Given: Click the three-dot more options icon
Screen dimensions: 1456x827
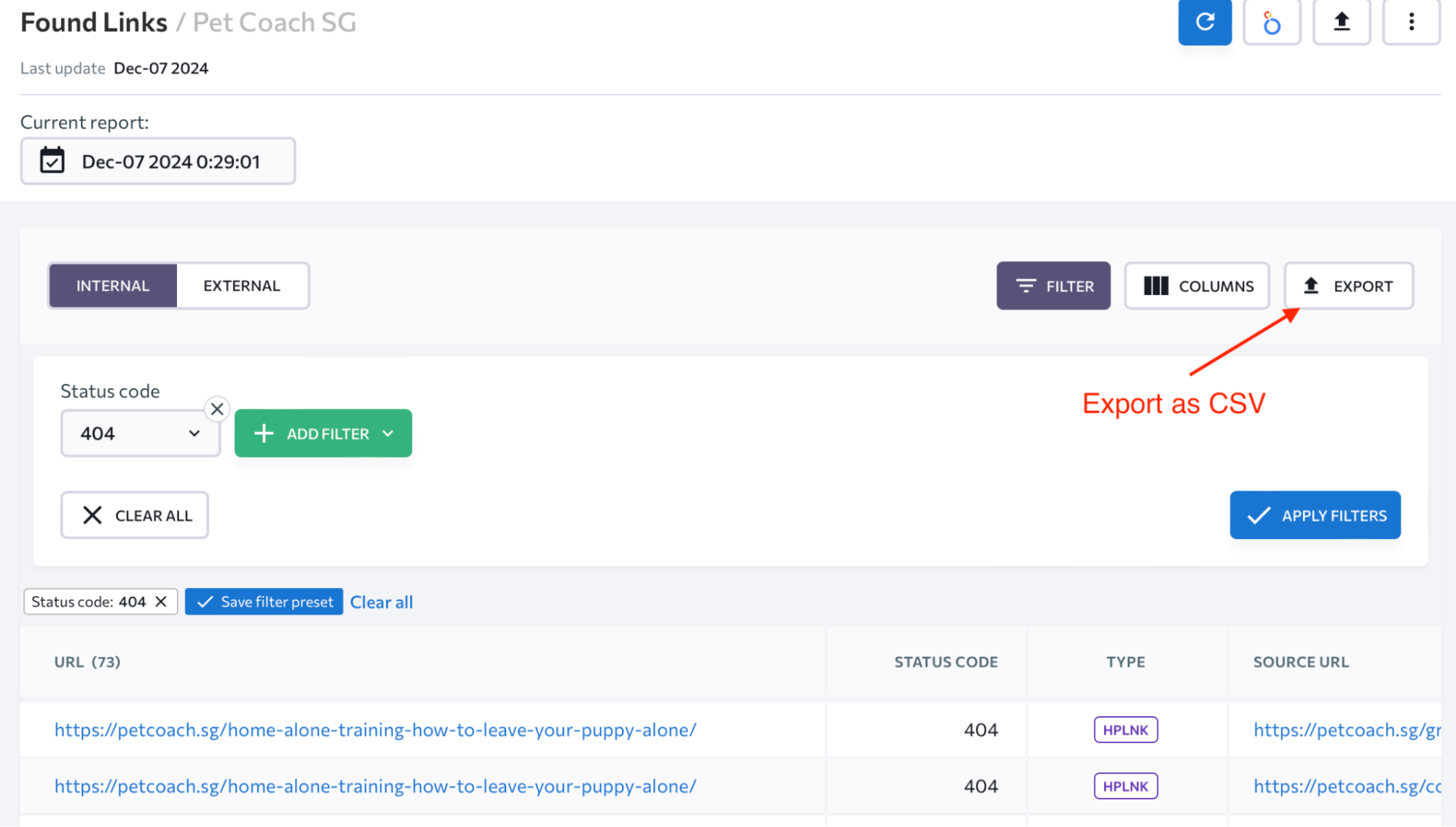Looking at the screenshot, I should (x=1411, y=22).
